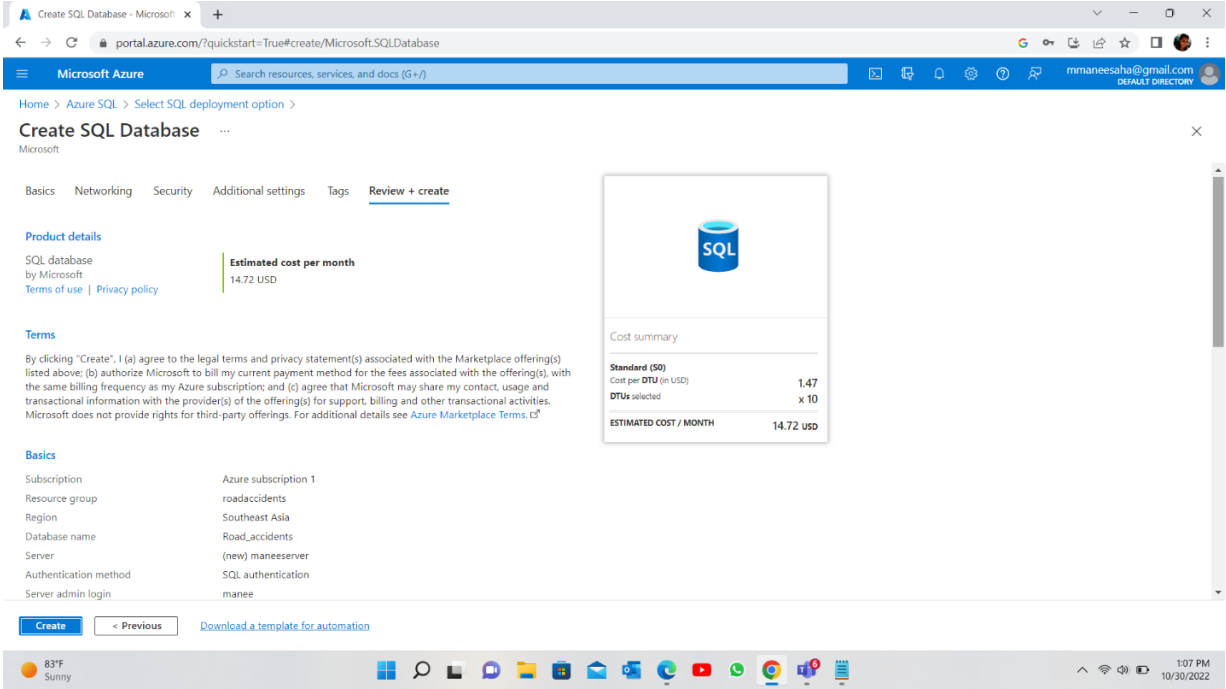Open Azure portal settings gear

(x=970, y=74)
